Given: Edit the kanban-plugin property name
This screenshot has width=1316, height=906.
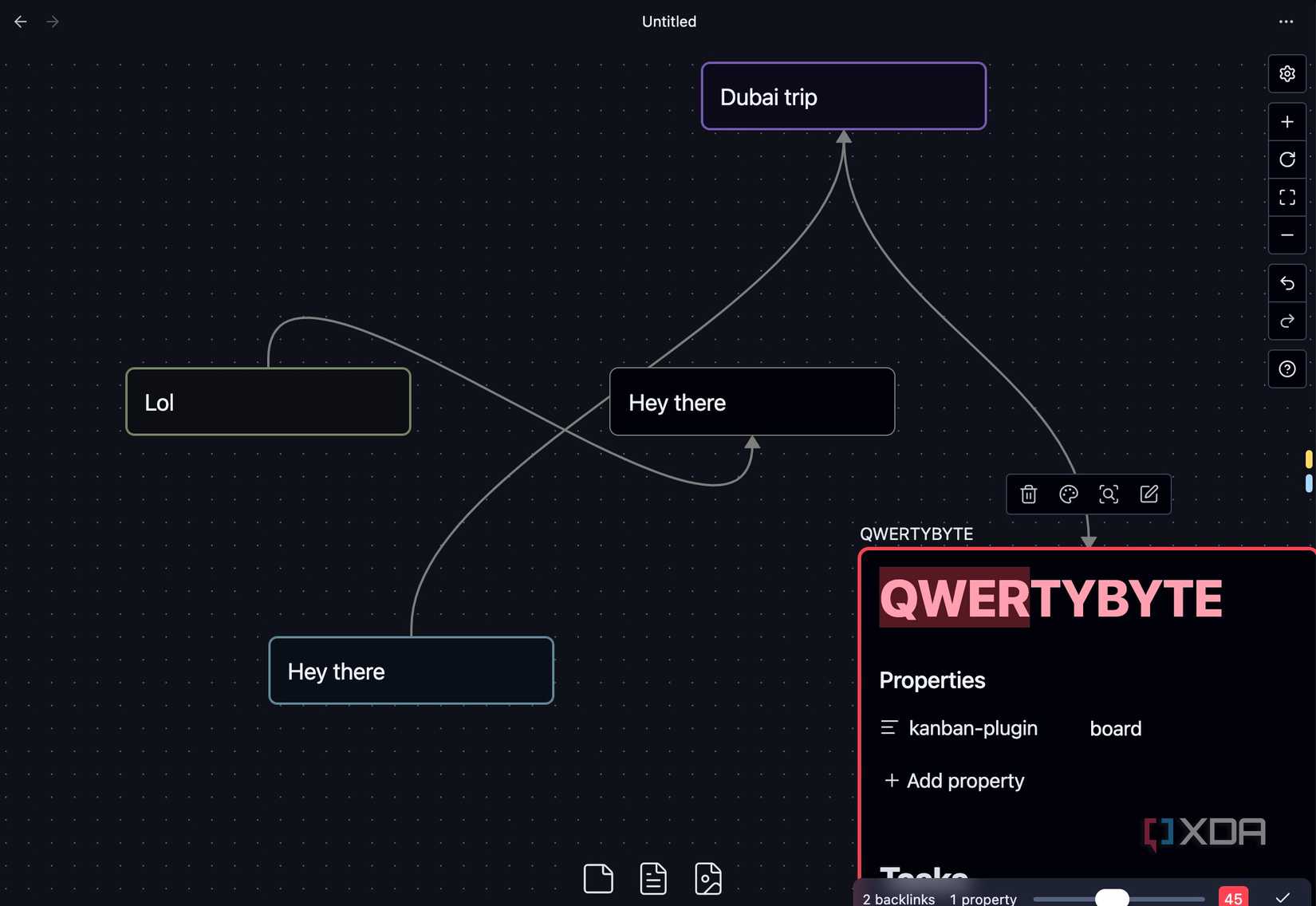Looking at the screenshot, I should [x=973, y=728].
